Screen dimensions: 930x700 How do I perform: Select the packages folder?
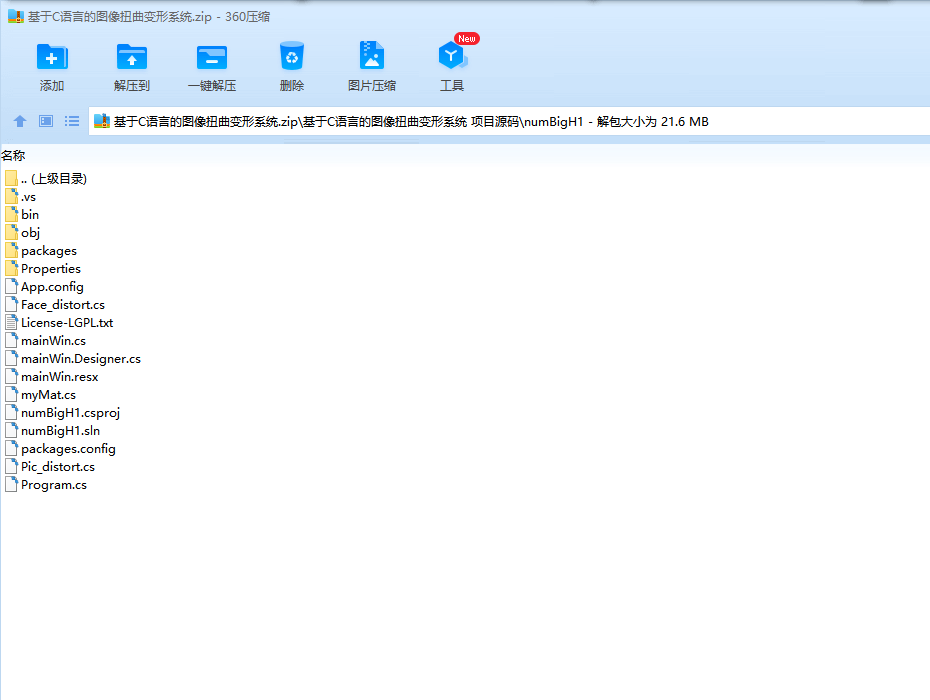click(x=41, y=251)
